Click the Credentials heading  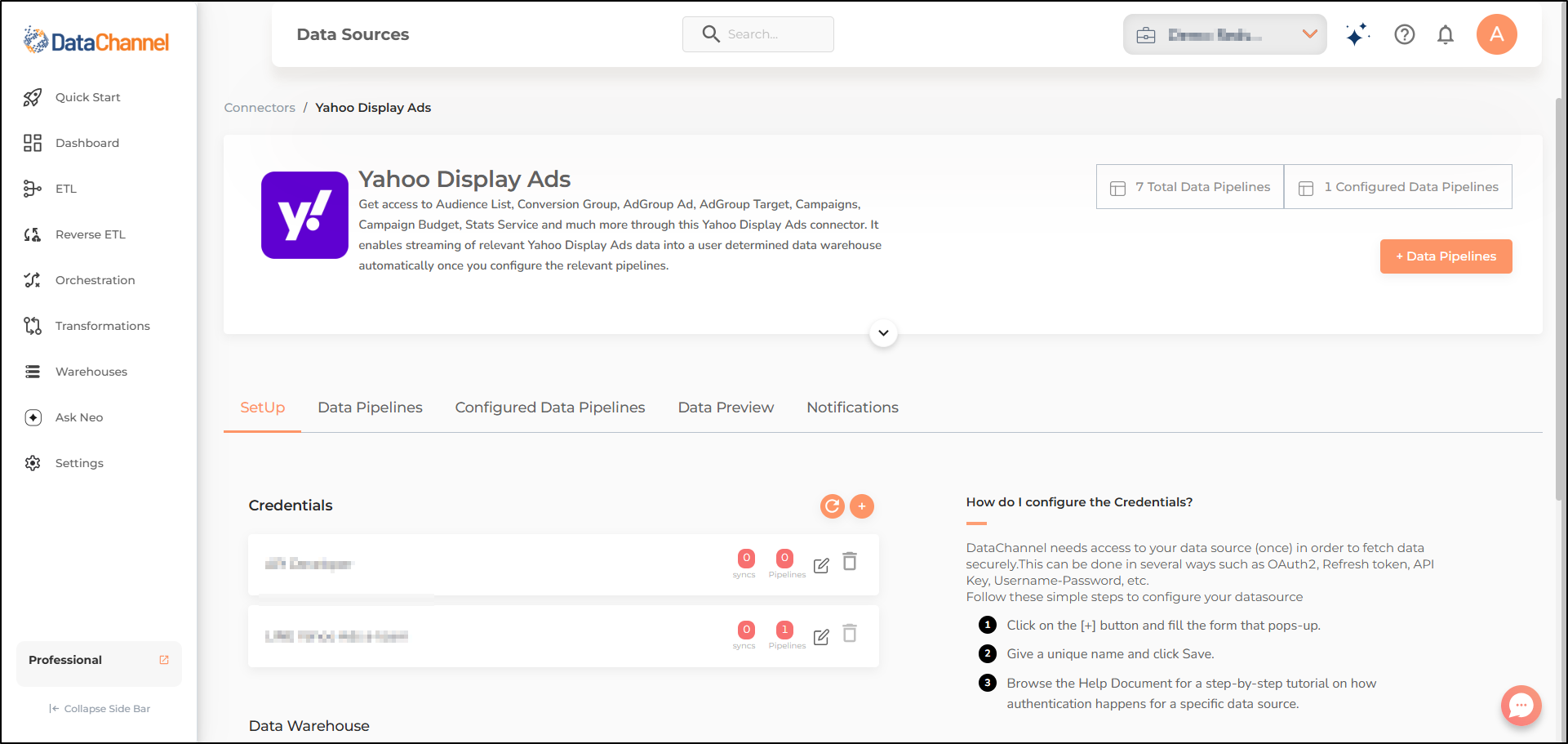point(291,506)
